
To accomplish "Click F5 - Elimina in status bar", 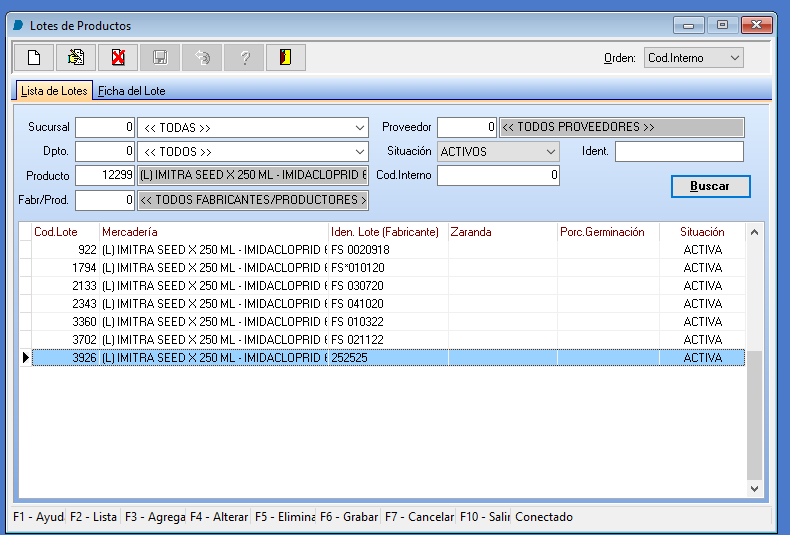I will tap(285, 517).
